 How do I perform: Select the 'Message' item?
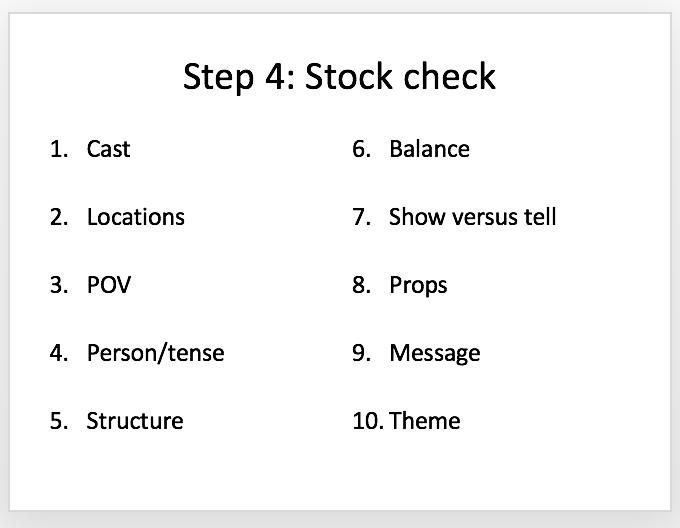tap(435, 353)
